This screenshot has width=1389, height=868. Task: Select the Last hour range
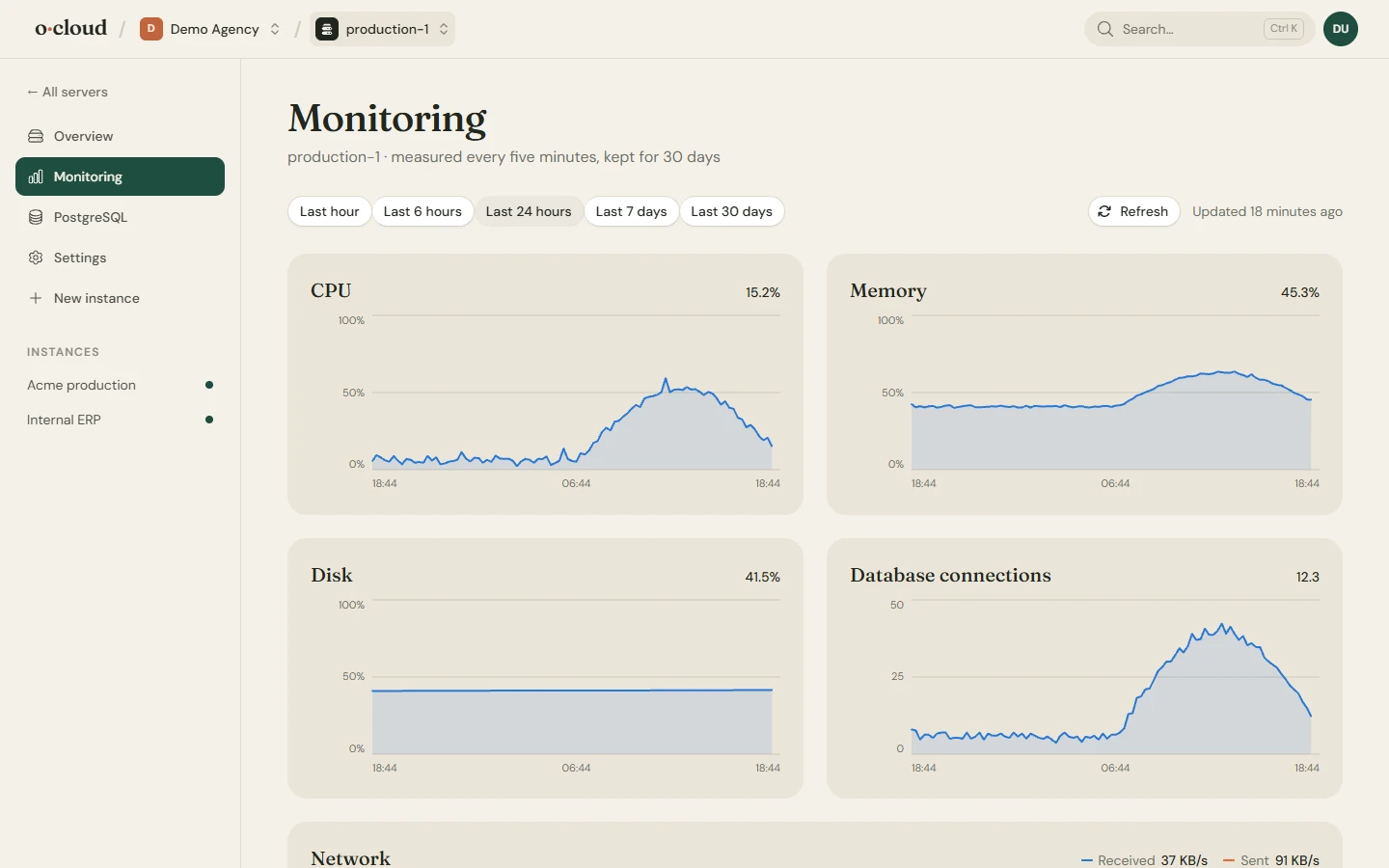pyautogui.click(x=329, y=211)
